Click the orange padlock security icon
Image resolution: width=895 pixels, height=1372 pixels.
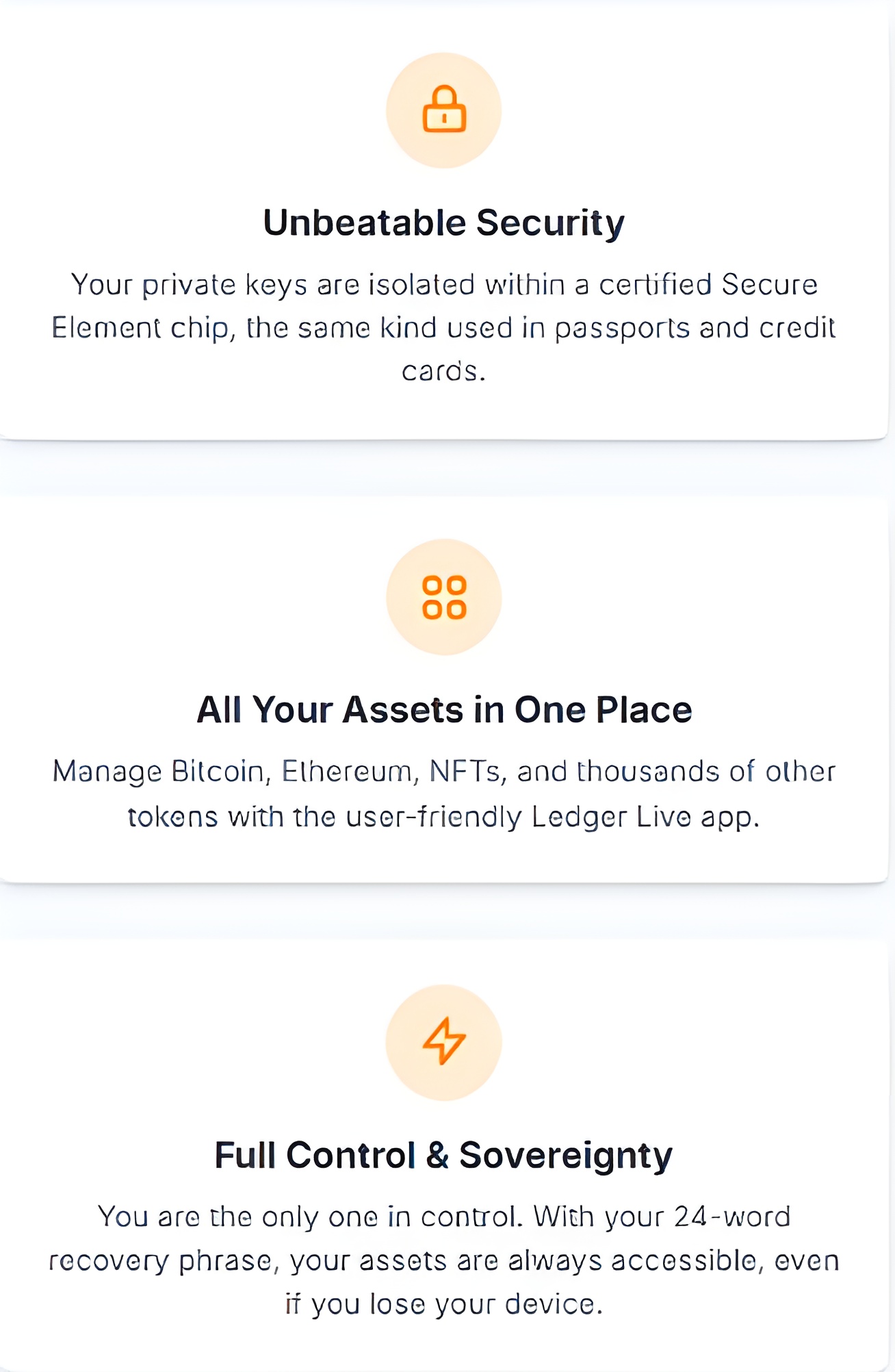point(444,110)
